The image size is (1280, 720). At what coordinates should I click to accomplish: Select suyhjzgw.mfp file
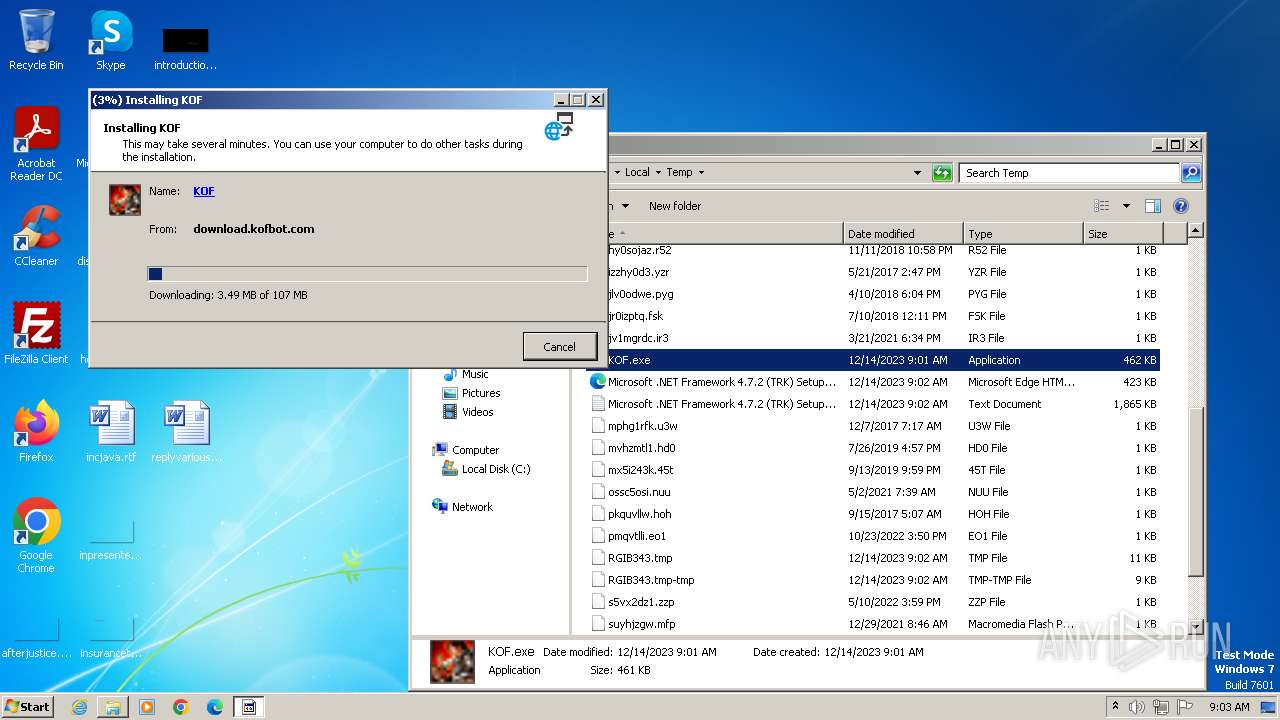coord(874,624)
